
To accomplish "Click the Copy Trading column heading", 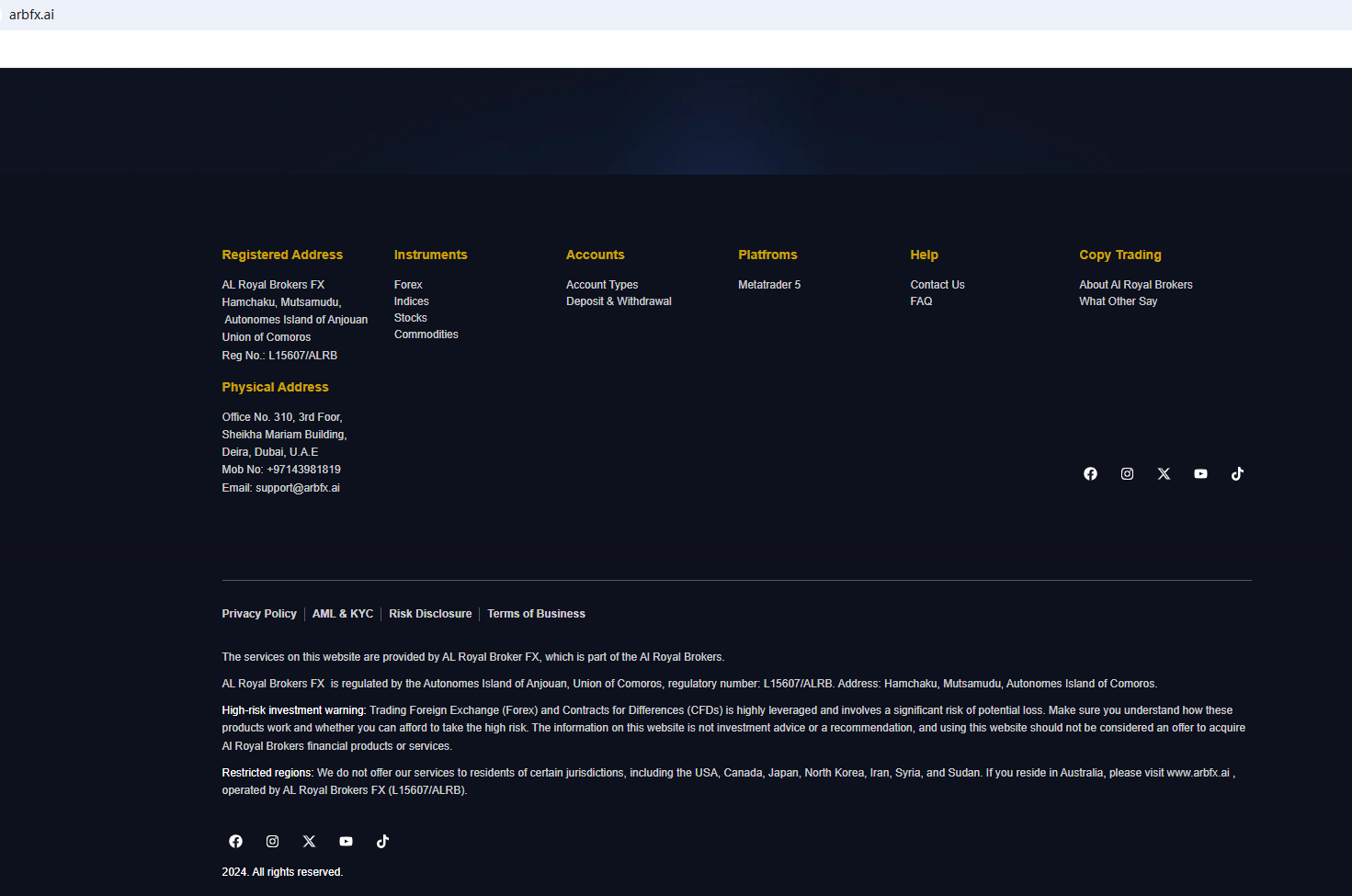I will (x=1120, y=255).
